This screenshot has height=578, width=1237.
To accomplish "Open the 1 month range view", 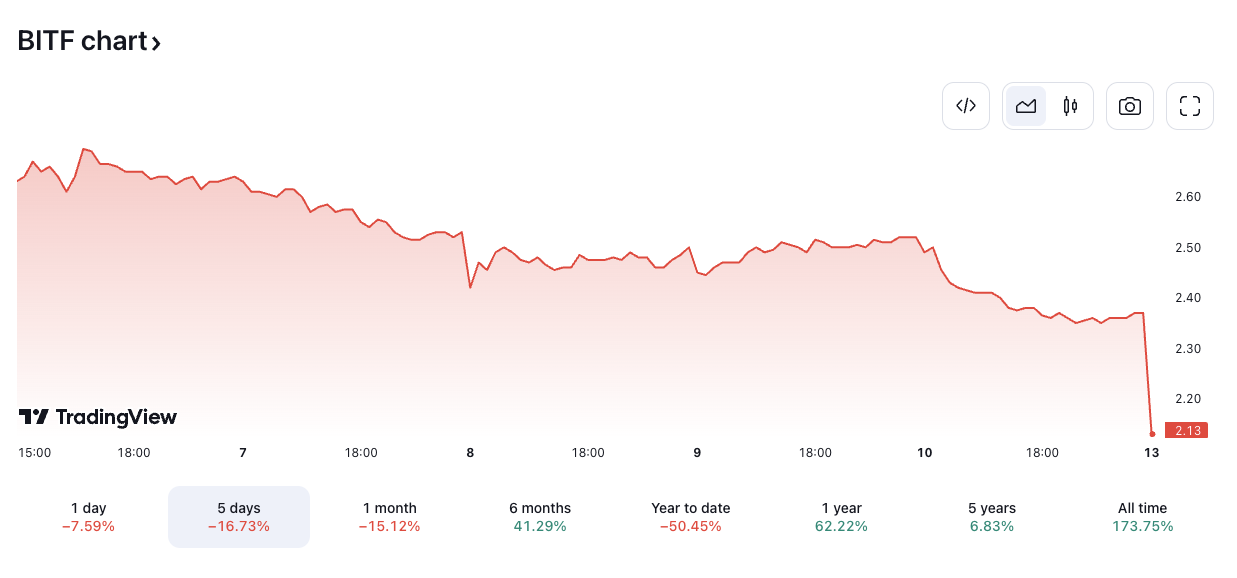I will [389, 516].
